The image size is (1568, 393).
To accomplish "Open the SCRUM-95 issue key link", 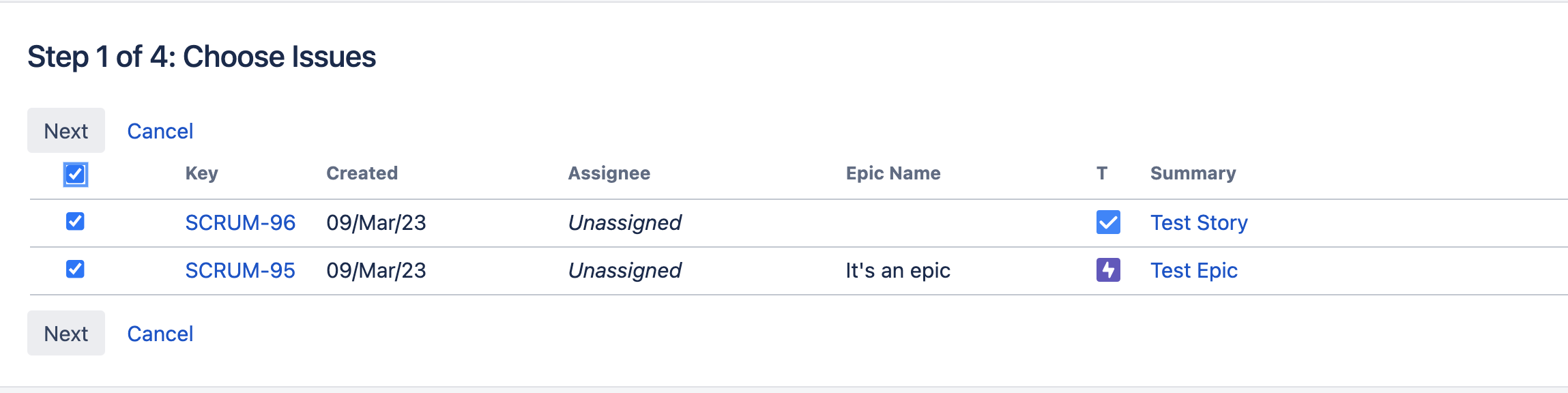I will (240, 270).
